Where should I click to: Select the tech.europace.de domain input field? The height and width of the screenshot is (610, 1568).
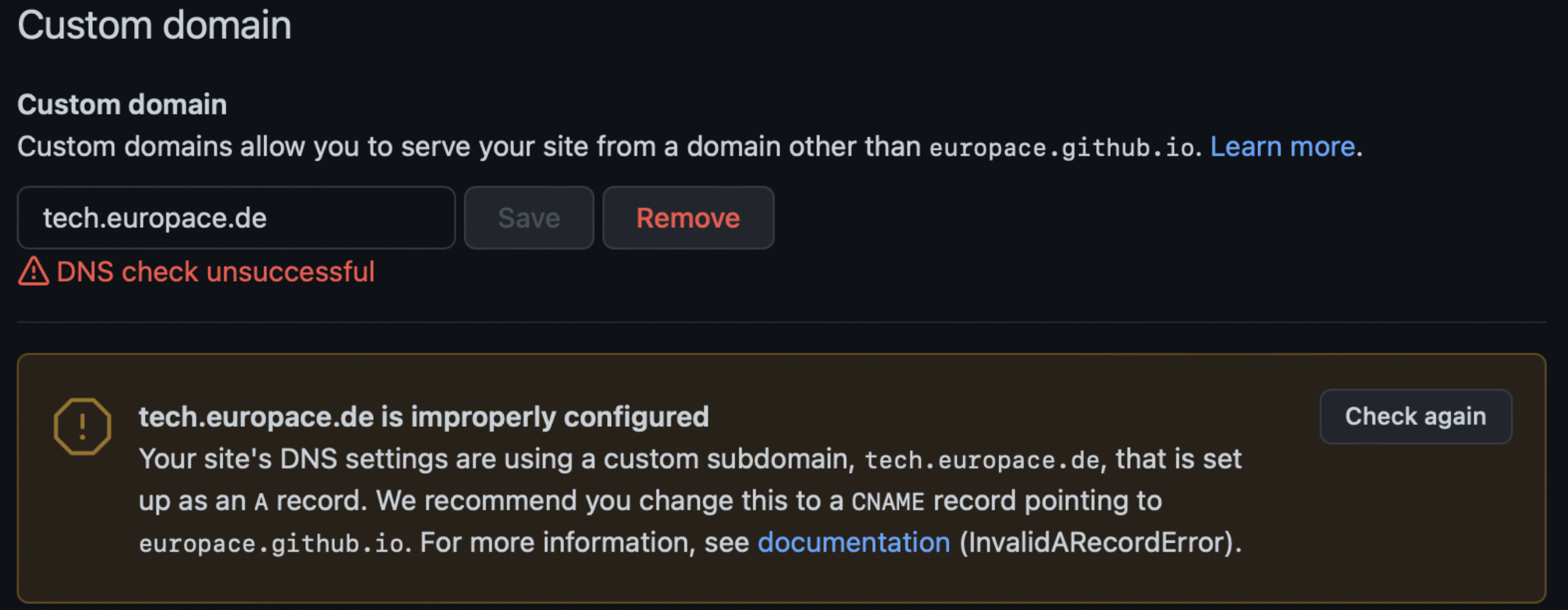click(x=236, y=217)
